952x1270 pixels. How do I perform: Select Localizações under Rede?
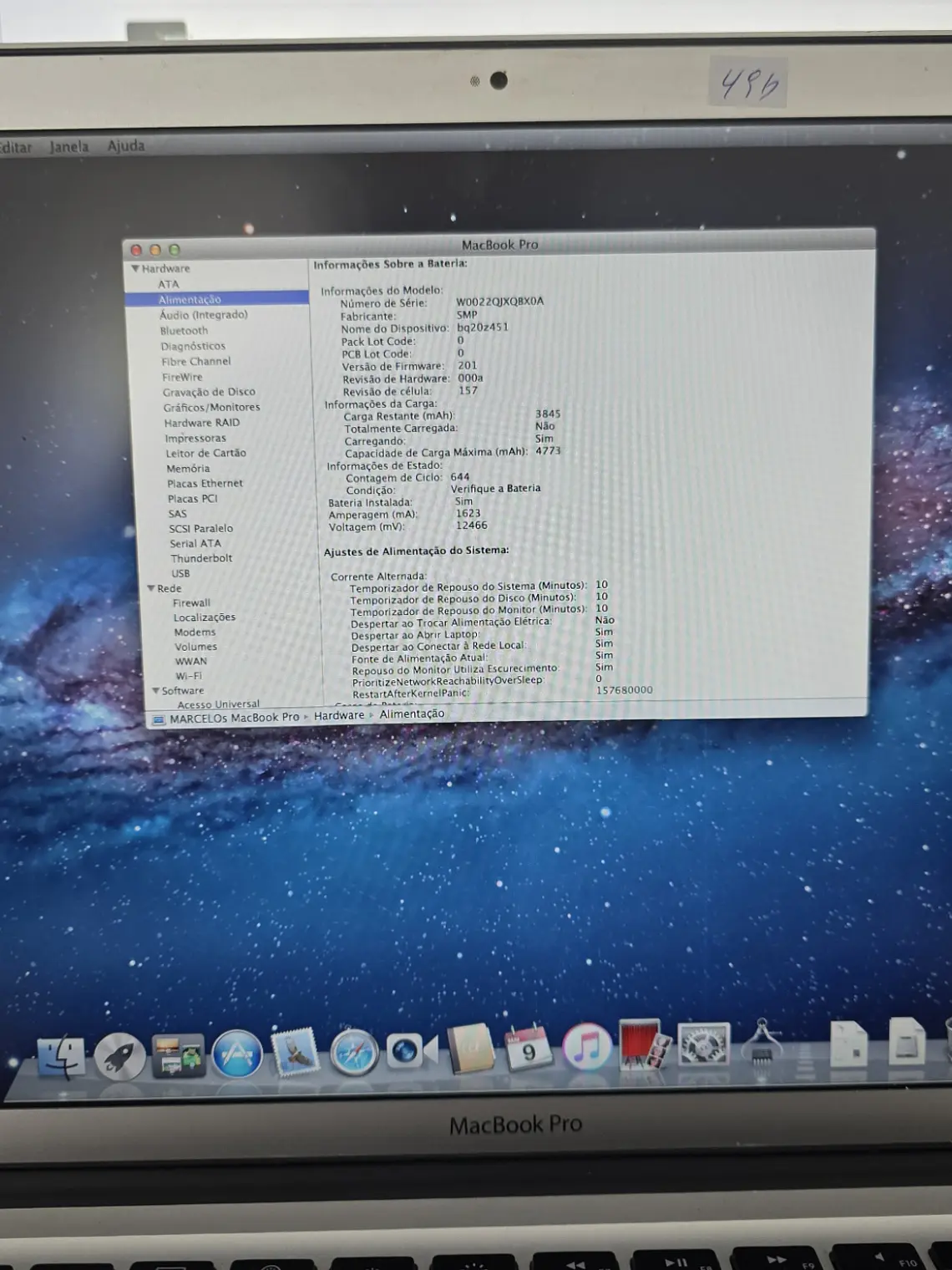click(x=205, y=618)
